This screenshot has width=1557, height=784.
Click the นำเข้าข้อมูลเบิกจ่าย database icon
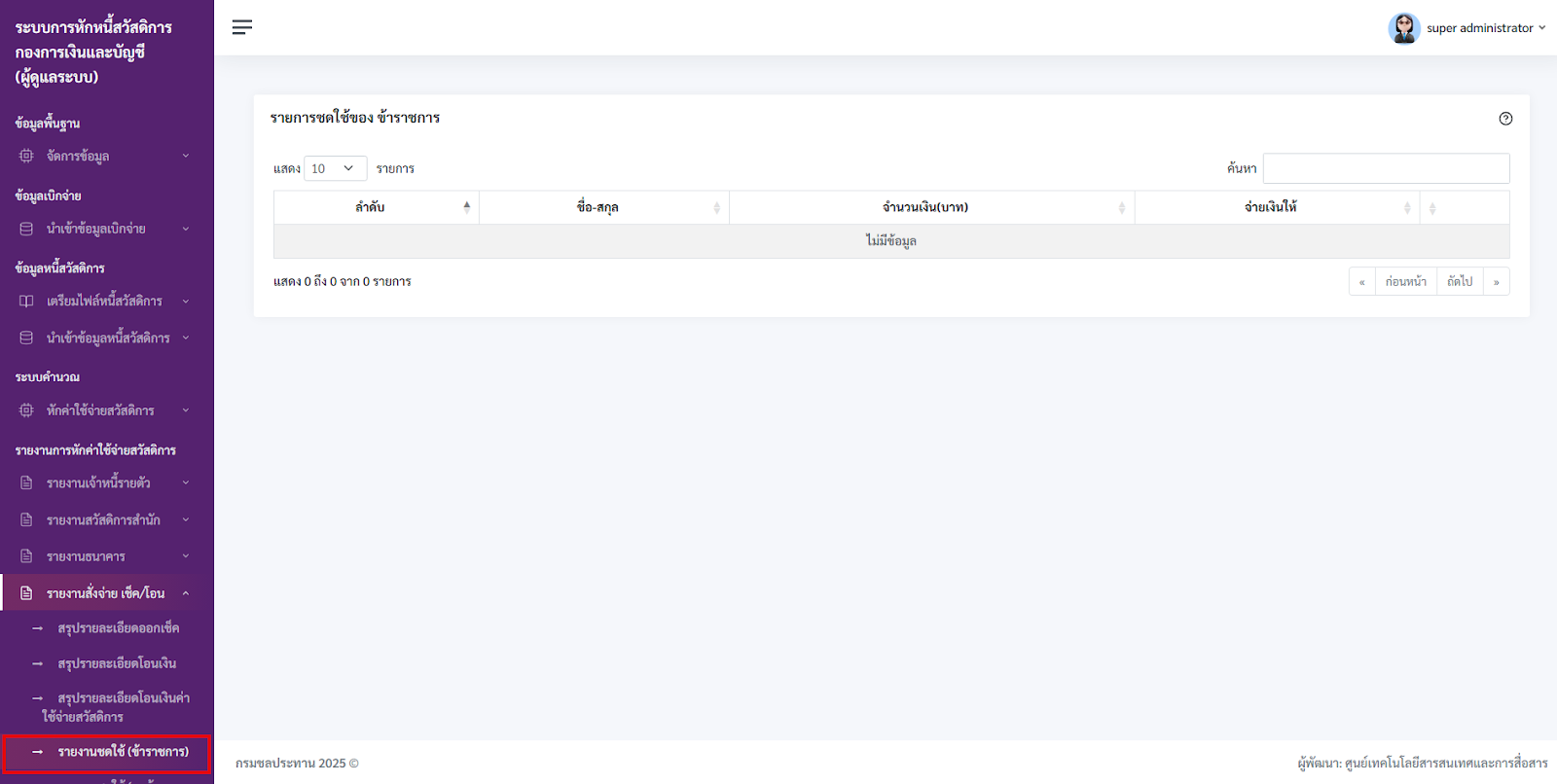click(26, 229)
